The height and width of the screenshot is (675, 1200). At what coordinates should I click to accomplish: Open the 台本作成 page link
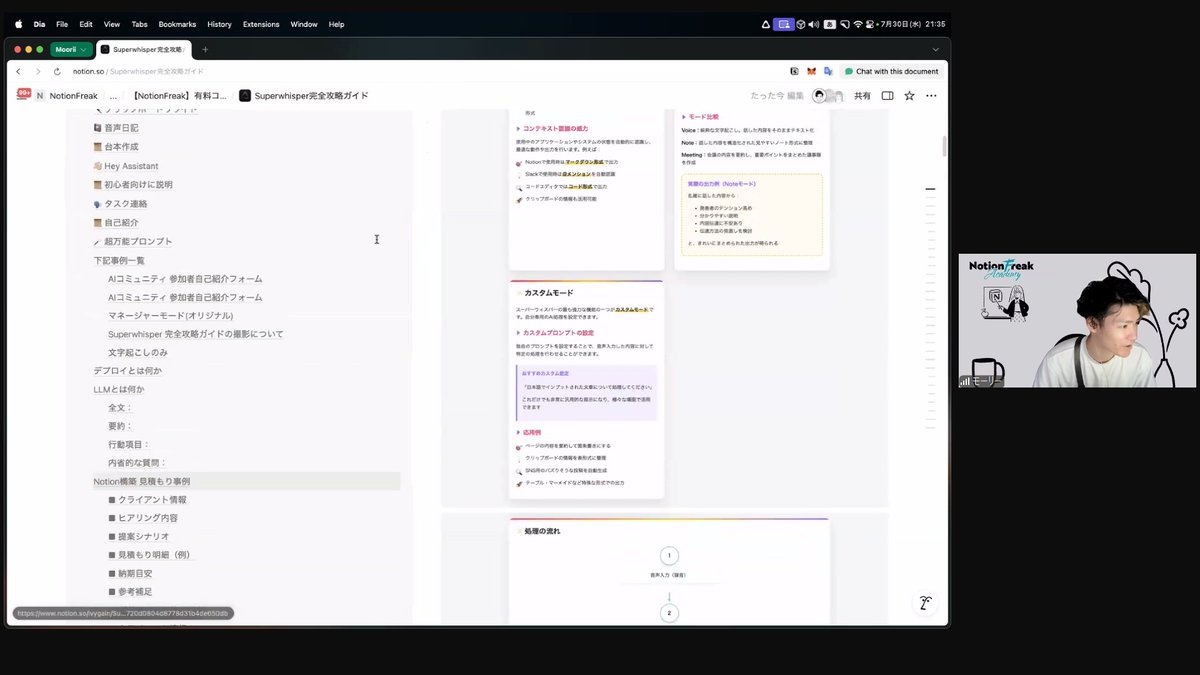pos(116,147)
